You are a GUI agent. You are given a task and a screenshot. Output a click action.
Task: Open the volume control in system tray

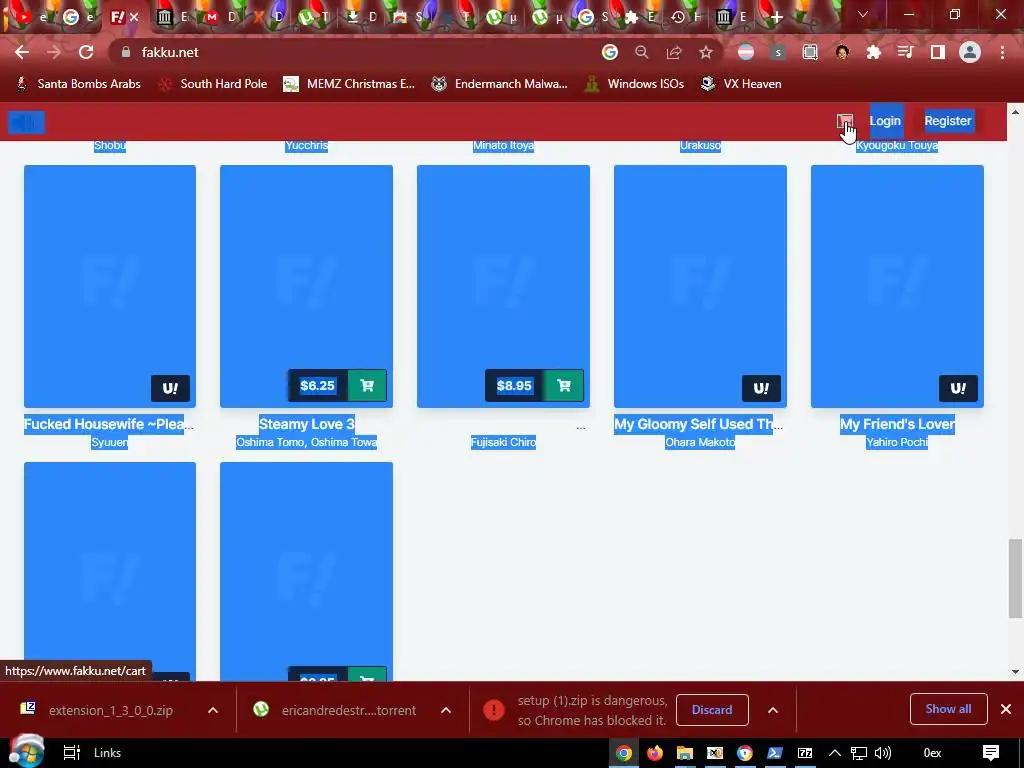[882, 753]
